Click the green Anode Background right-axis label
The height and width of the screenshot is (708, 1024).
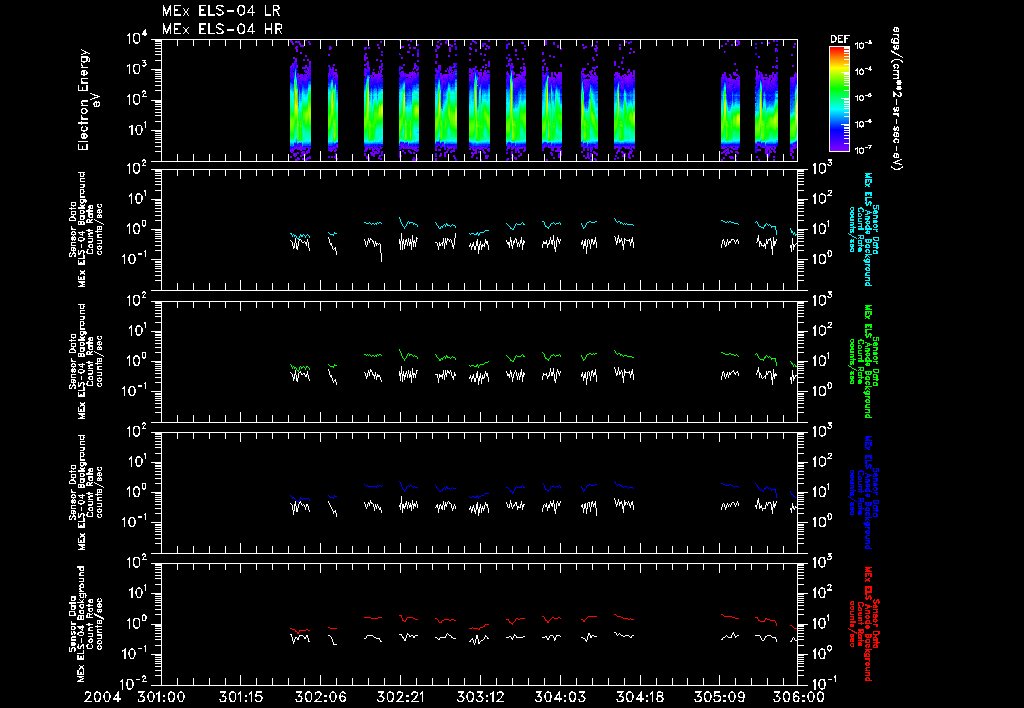867,361
